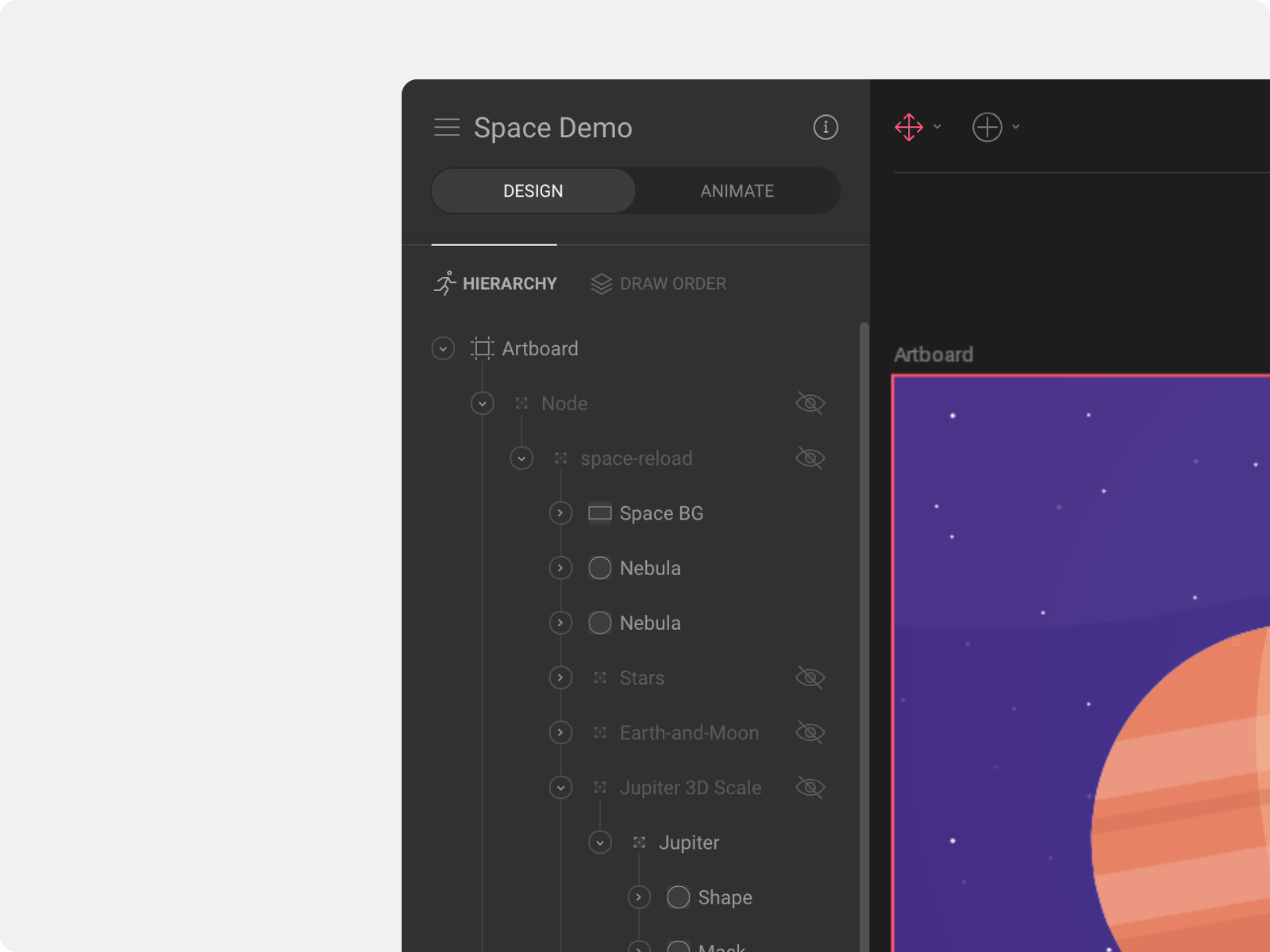
Task: Select the Jupiter row label
Action: click(x=689, y=843)
